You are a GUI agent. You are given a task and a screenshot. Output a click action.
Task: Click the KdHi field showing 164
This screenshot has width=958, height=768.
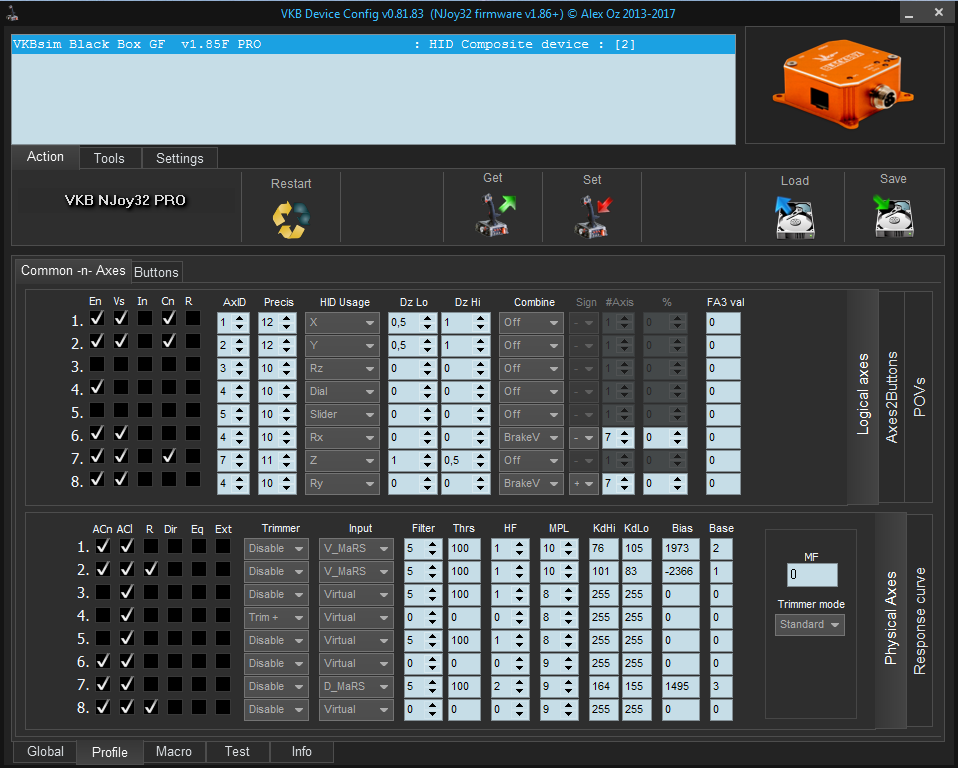(604, 687)
